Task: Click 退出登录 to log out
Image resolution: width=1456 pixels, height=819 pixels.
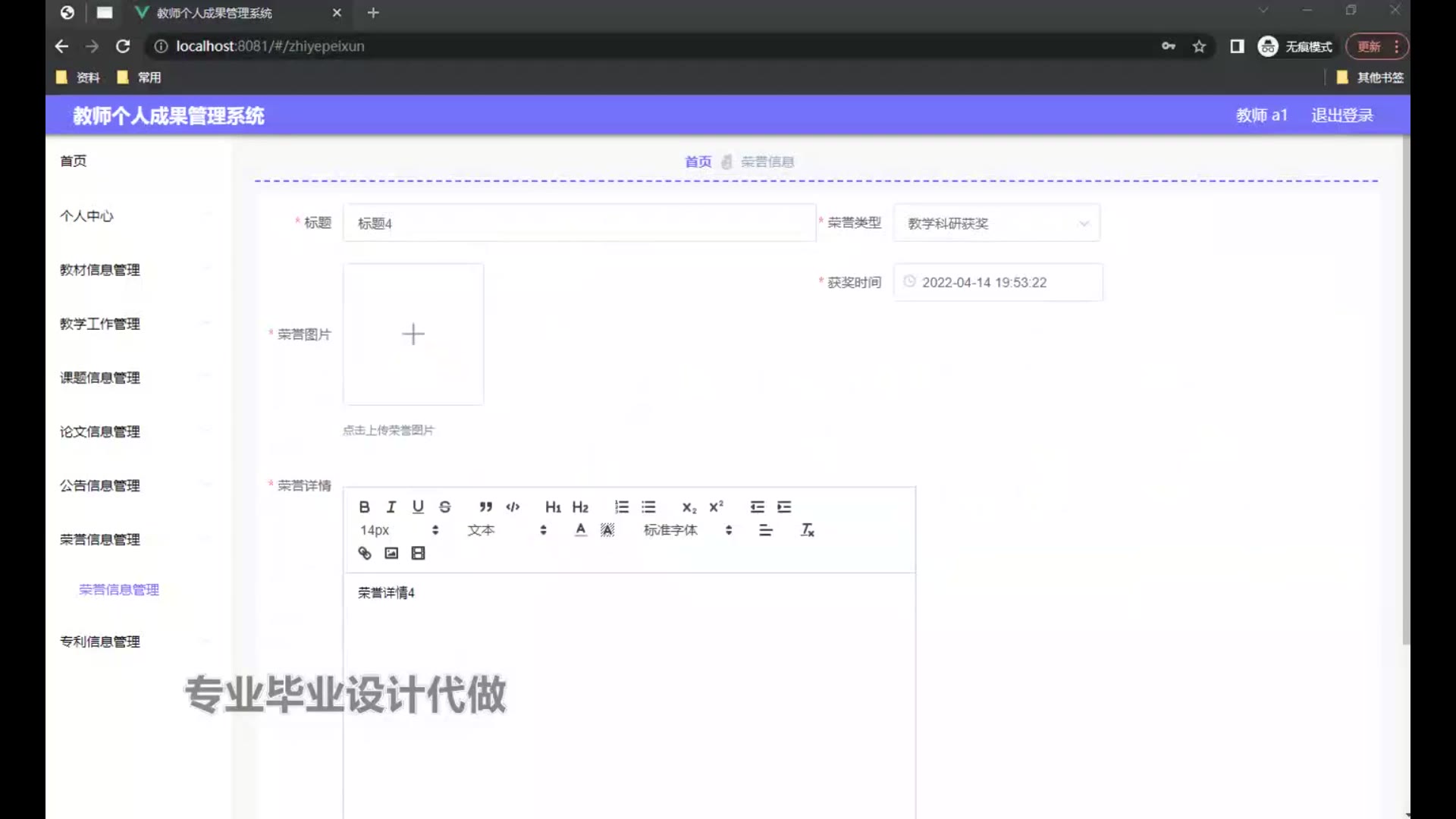Action: pos(1341,115)
